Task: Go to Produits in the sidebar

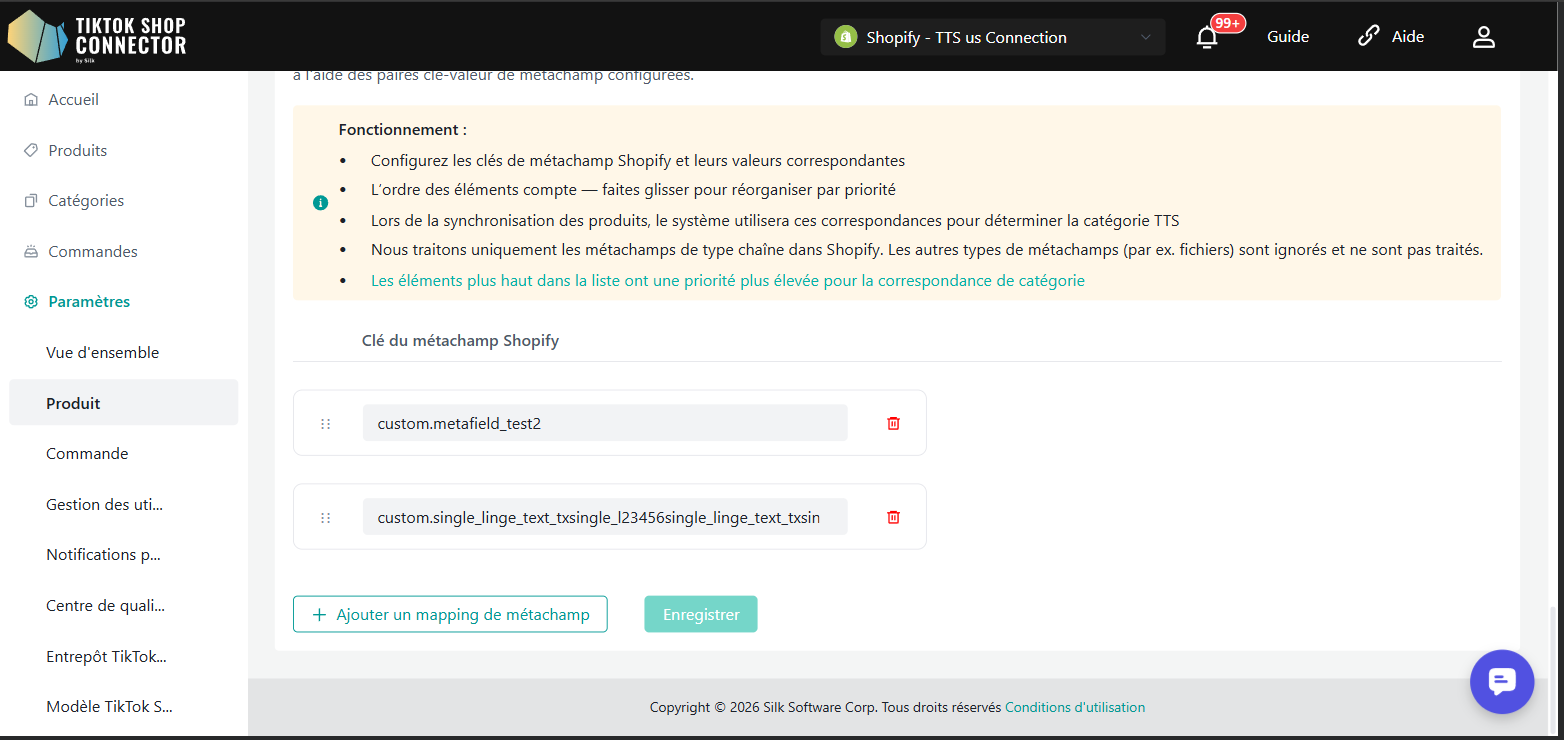Action: point(77,151)
